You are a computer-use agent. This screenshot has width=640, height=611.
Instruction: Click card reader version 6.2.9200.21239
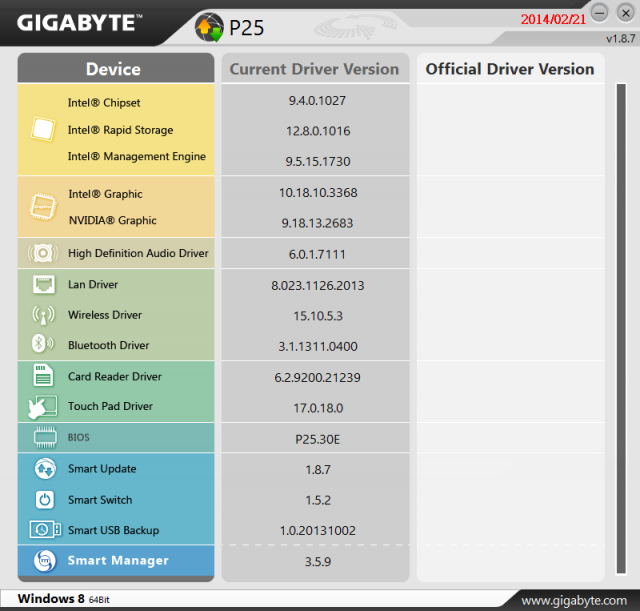coord(317,378)
